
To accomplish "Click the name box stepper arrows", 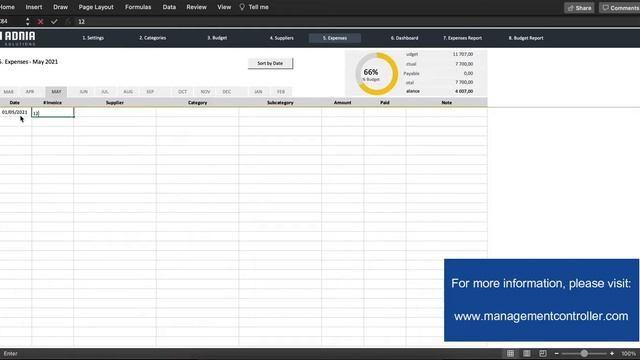I will point(27,22).
